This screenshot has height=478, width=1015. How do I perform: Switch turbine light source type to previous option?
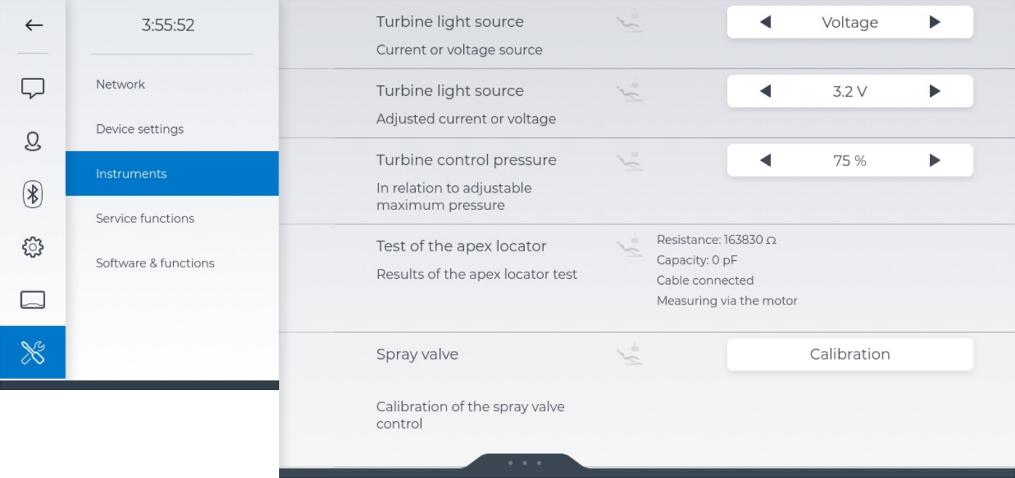point(765,22)
